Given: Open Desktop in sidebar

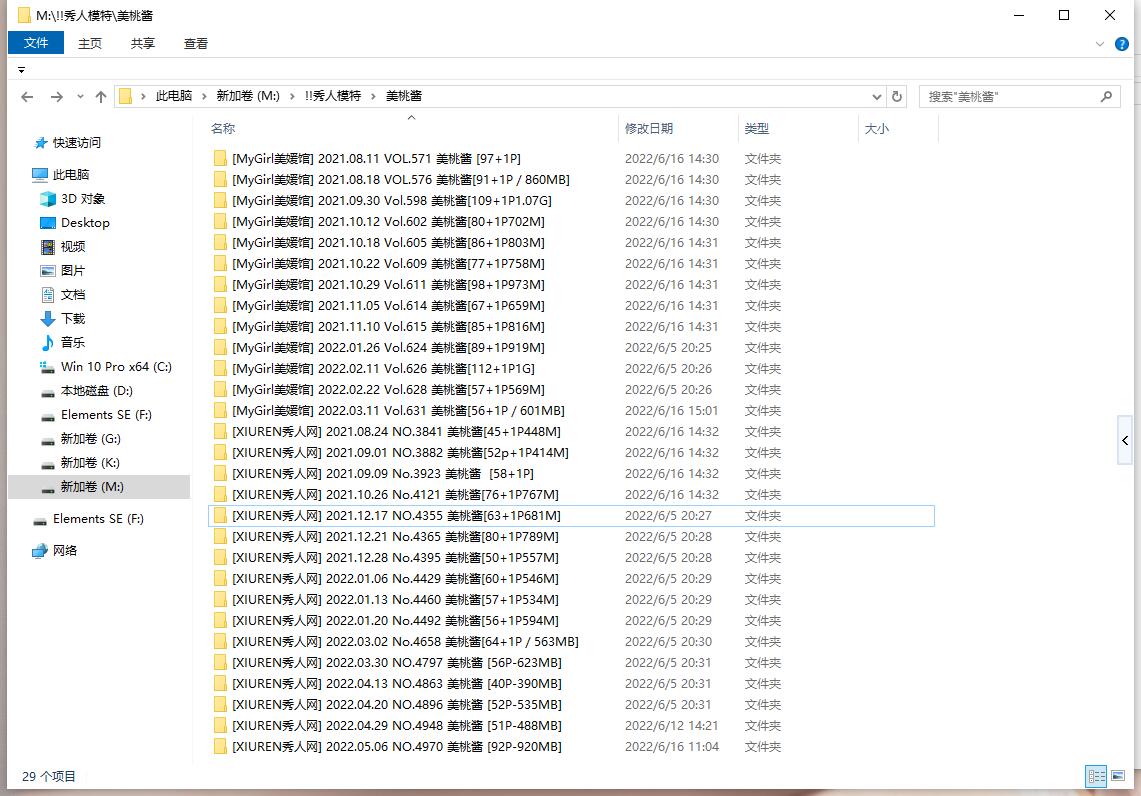Looking at the screenshot, I should [x=85, y=223].
